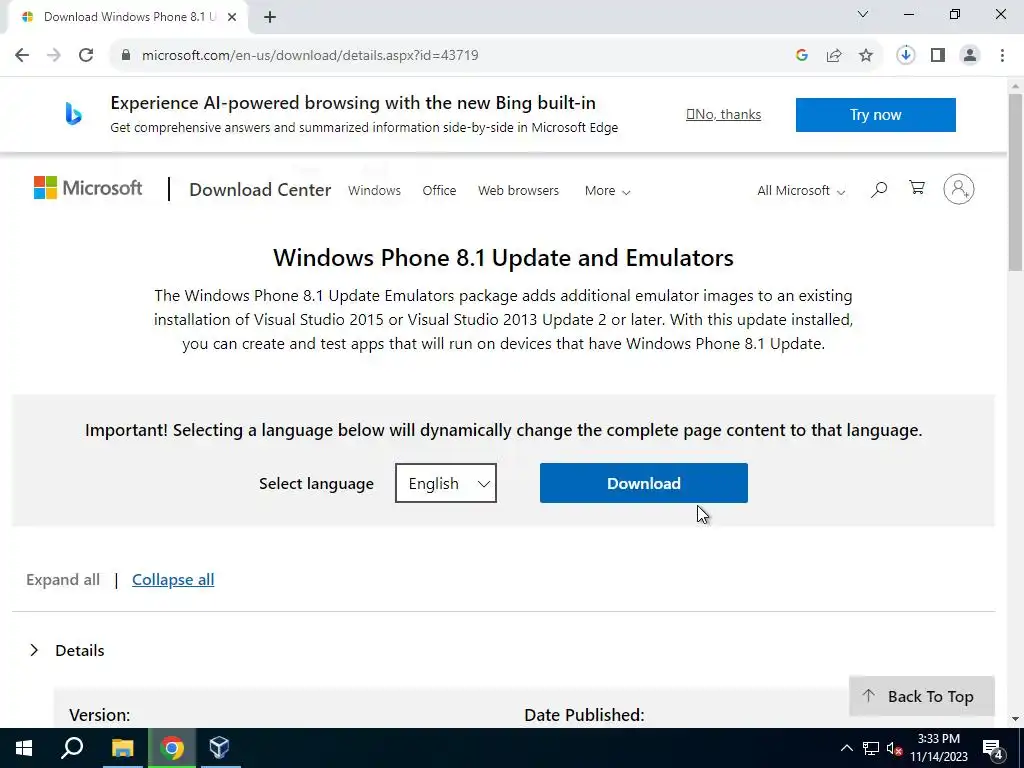The image size is (1024, 768).
Task: Open Windows taskbar search
Action: pyautogui.click(x=72, y=748)
